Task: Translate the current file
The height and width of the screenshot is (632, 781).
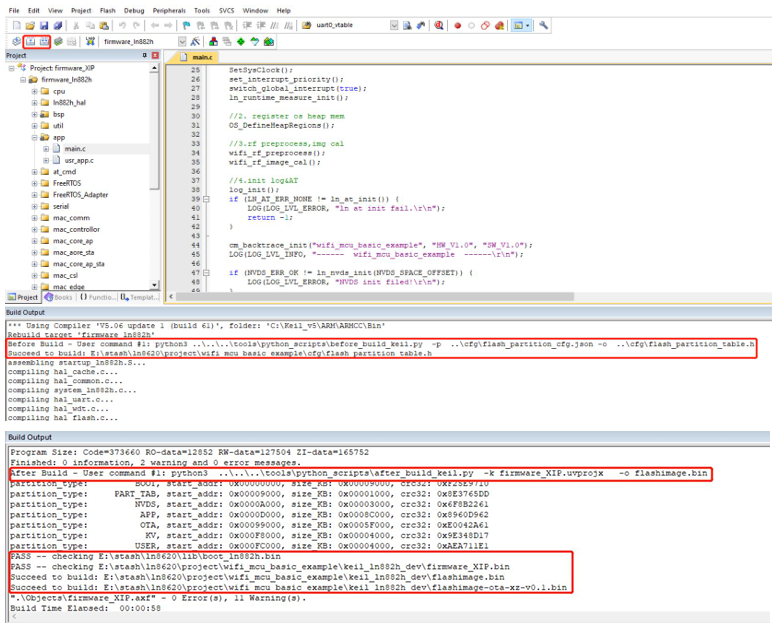Action: coord(16,42)
